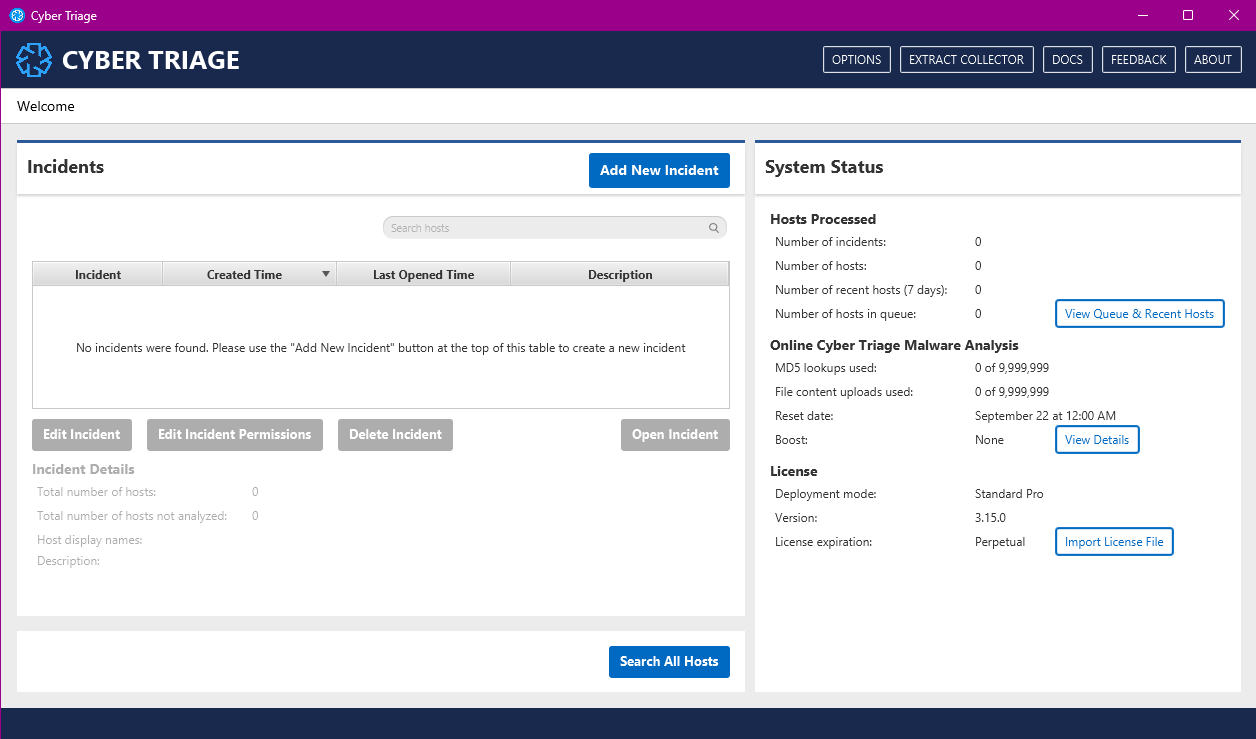The image size is (1256, 739).
Task: Click the 'Version:' label
Action: (797, 518)
